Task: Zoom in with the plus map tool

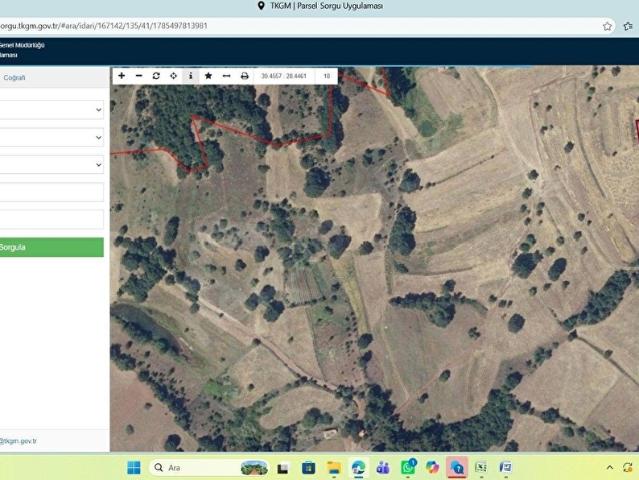Action: click(x=121, y=76)
